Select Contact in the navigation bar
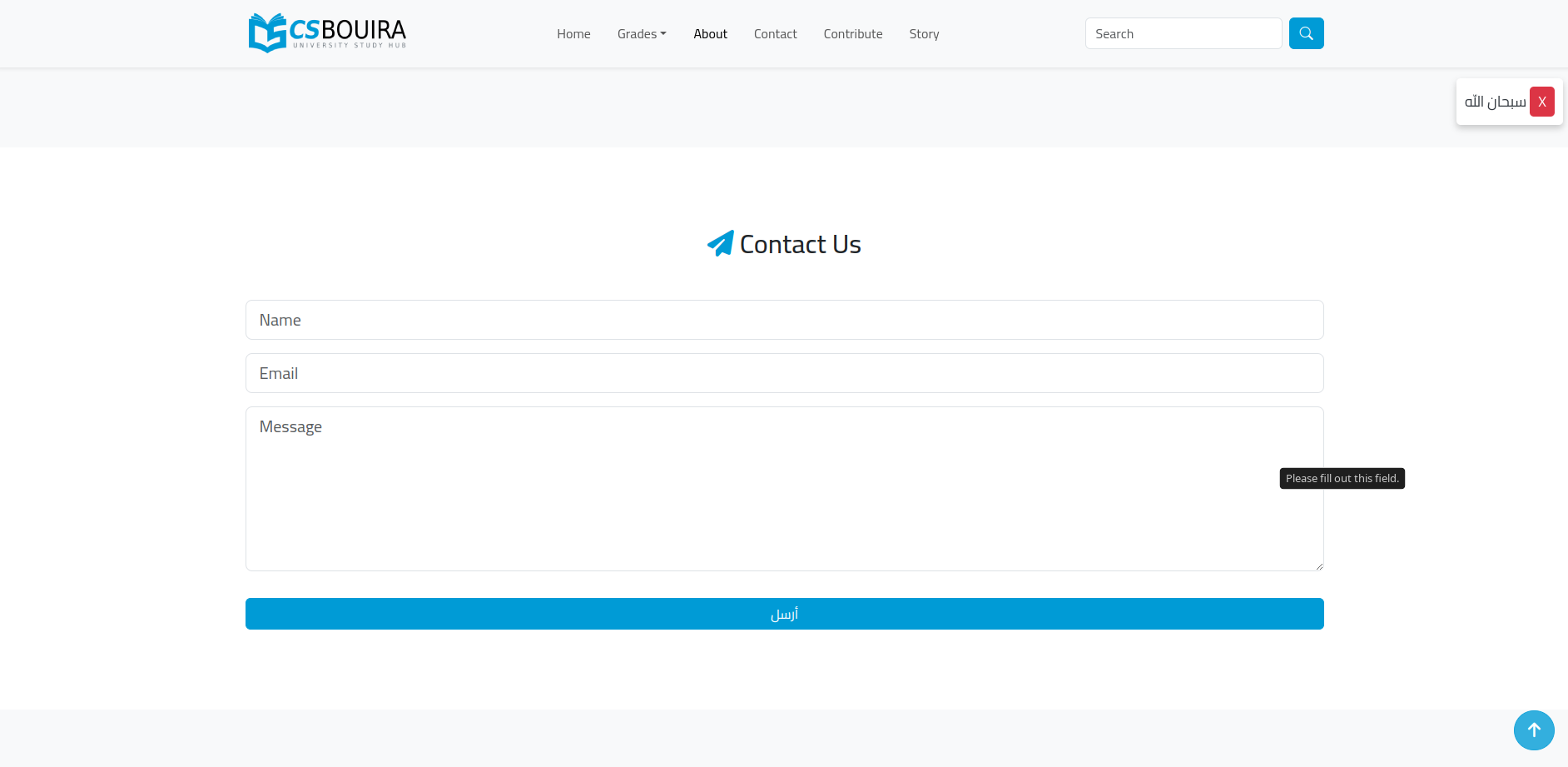The image size is (1568, 767). 775,34
